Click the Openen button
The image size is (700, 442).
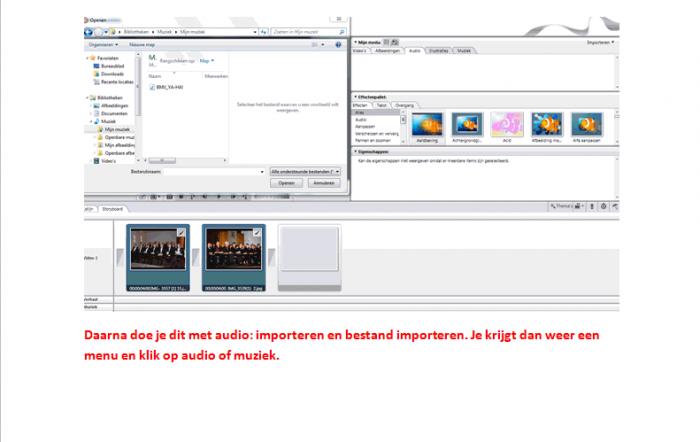[286, 183]
